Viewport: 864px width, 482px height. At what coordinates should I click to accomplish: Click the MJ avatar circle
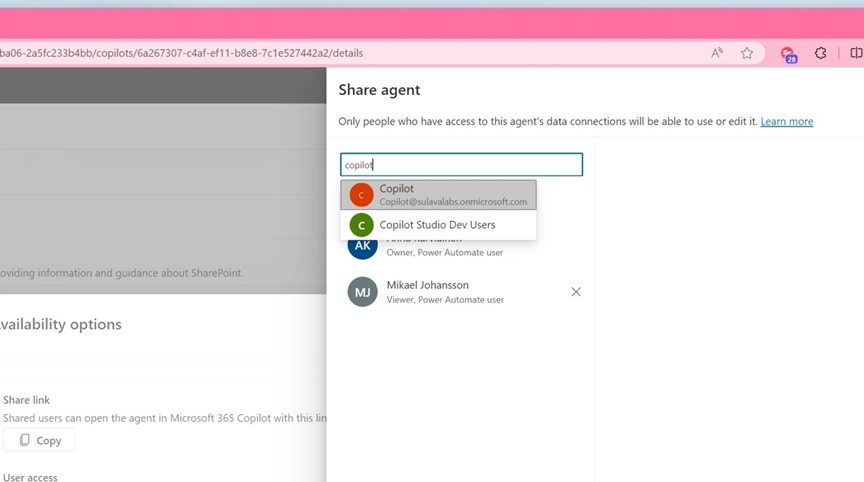tap(362, 292)
